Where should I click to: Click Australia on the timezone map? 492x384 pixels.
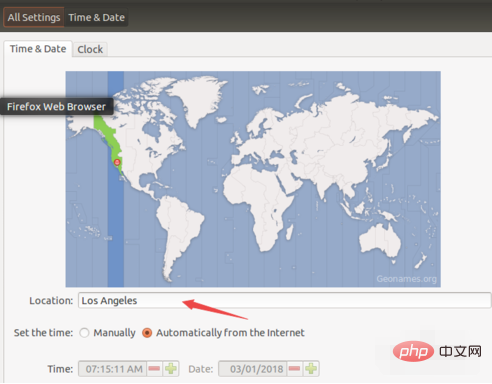click(380, 239)
